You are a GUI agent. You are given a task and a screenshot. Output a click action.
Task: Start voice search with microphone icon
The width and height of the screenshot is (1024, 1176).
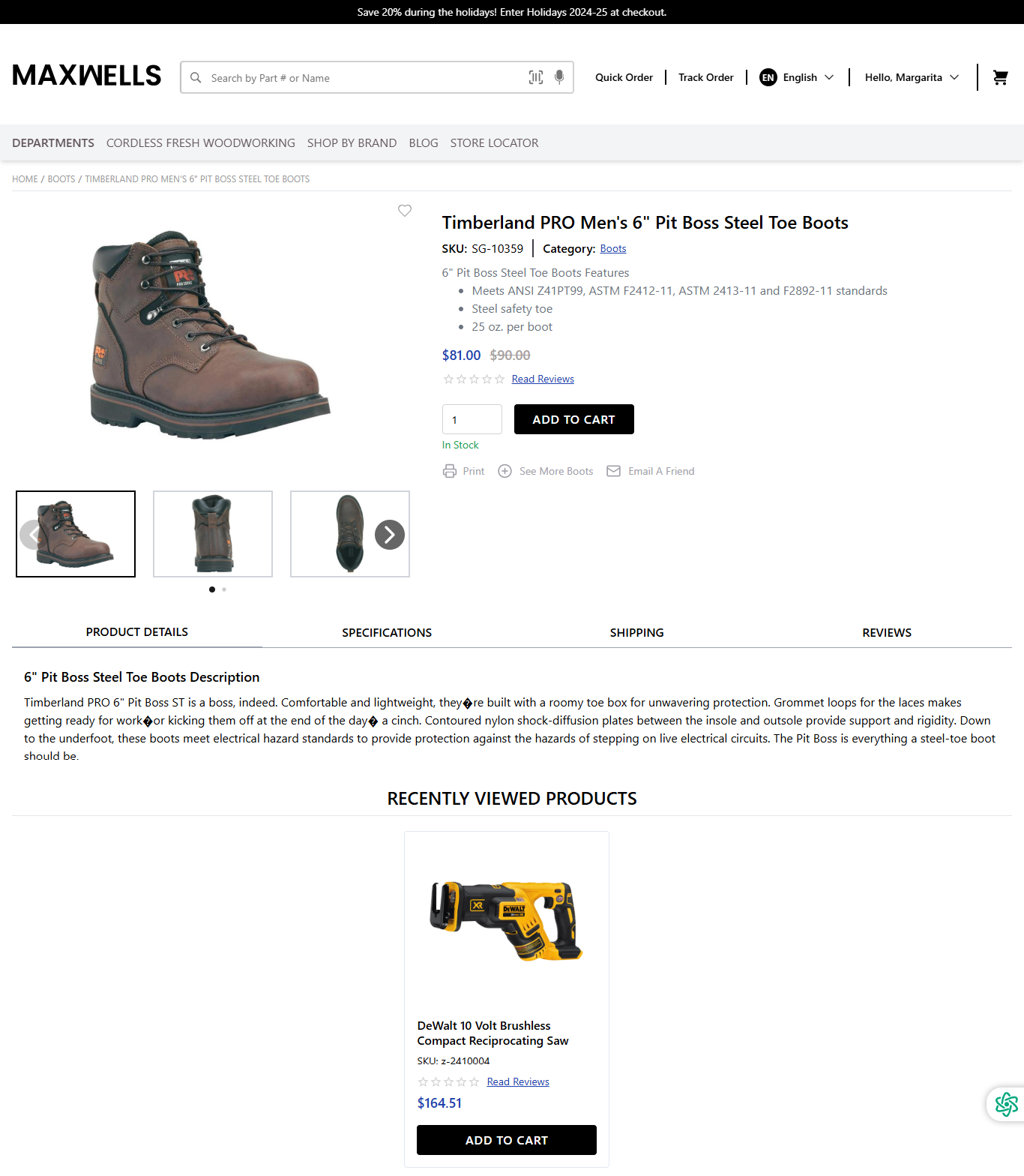[x=559, y=77]
